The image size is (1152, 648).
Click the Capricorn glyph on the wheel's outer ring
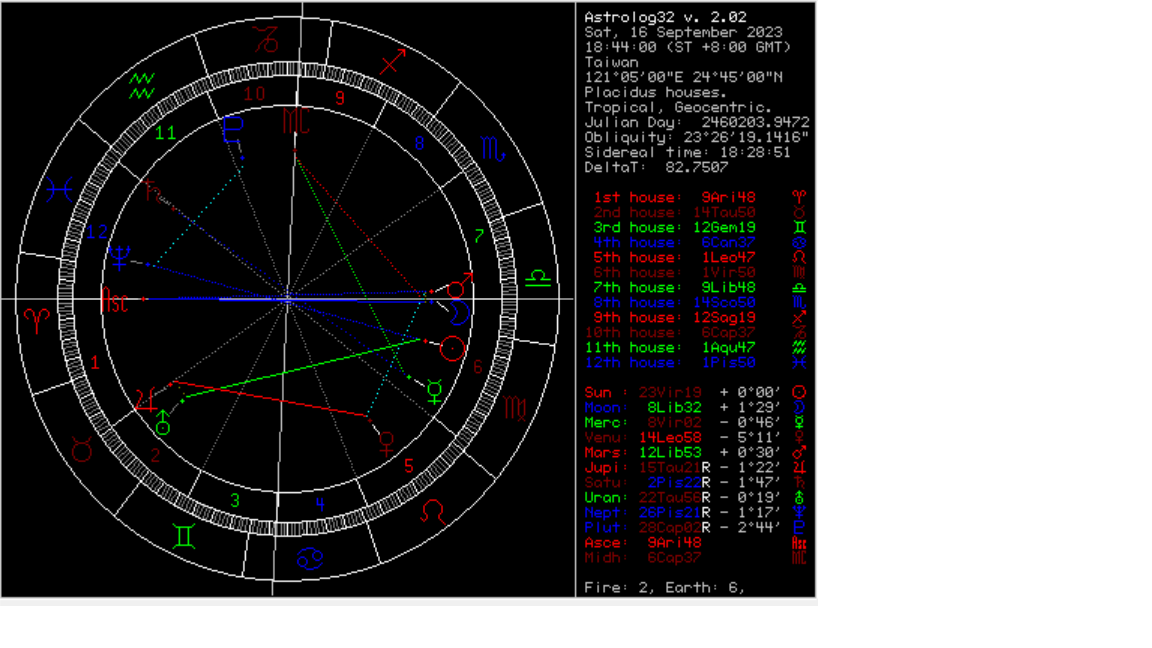pyautogui.click(x=265, y=40)
